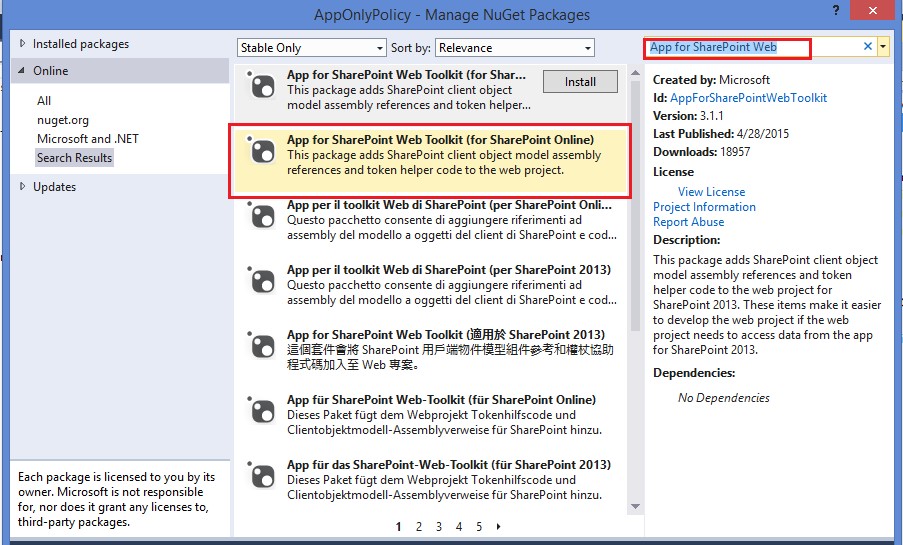Image resolution: width=903 pixels, height=545 pixels.
Task: Click the results list scrollbar thumb
Action: point(635,205)
